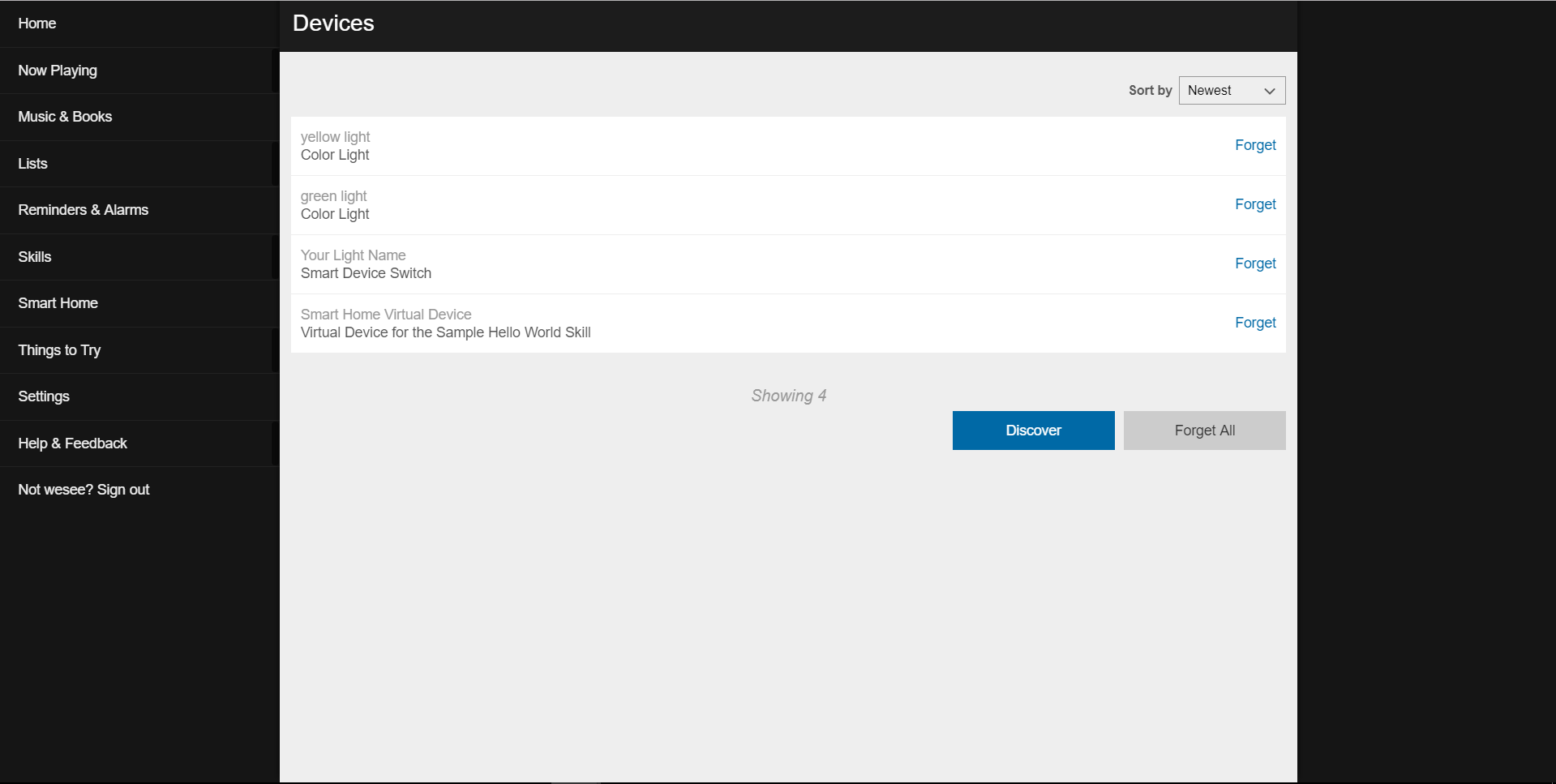Open the Smart Home menu item
Screen dimensions: 1556x784
pos(58,303)
